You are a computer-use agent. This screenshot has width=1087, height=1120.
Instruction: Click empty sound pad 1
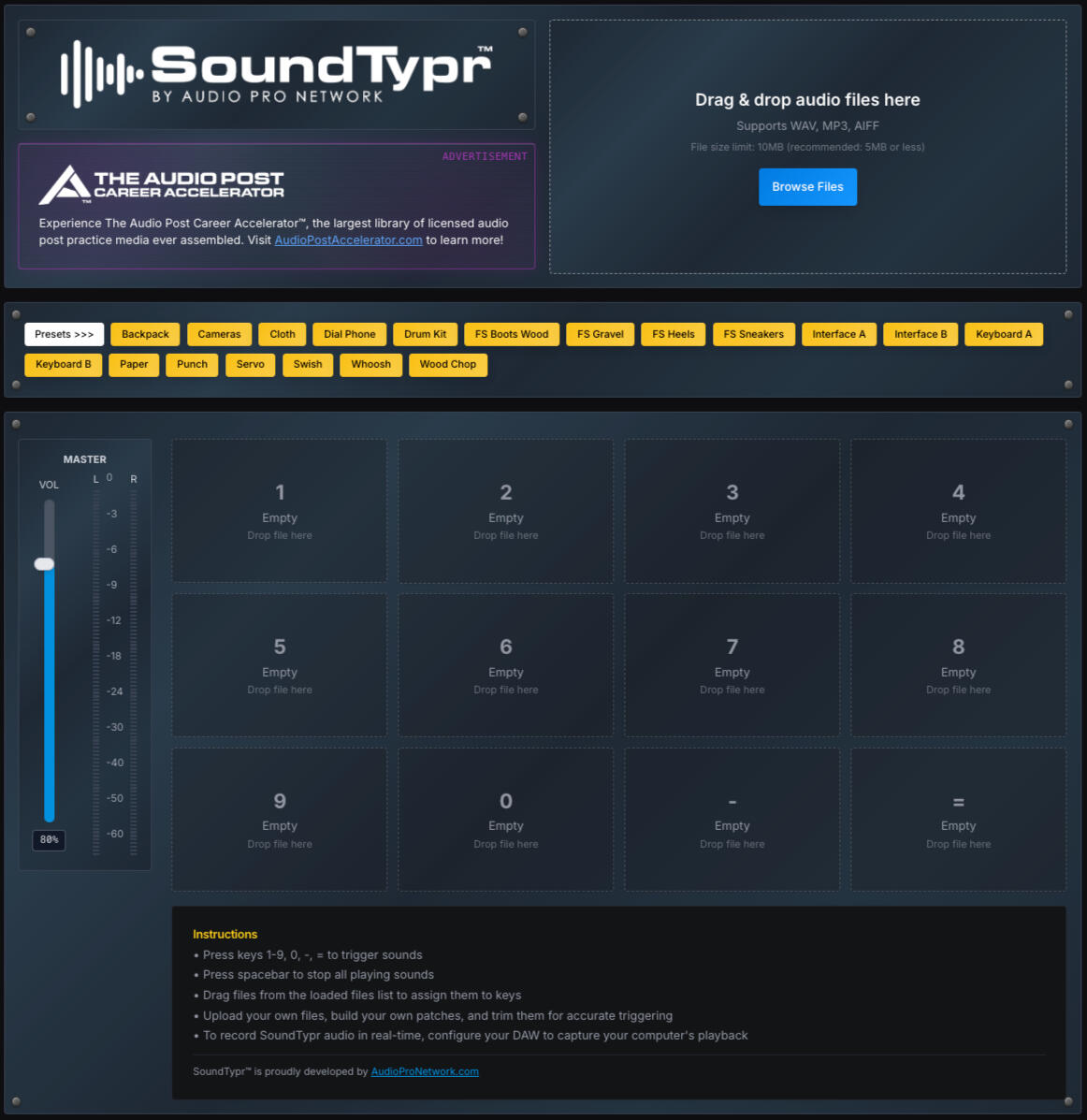point(280,511)
